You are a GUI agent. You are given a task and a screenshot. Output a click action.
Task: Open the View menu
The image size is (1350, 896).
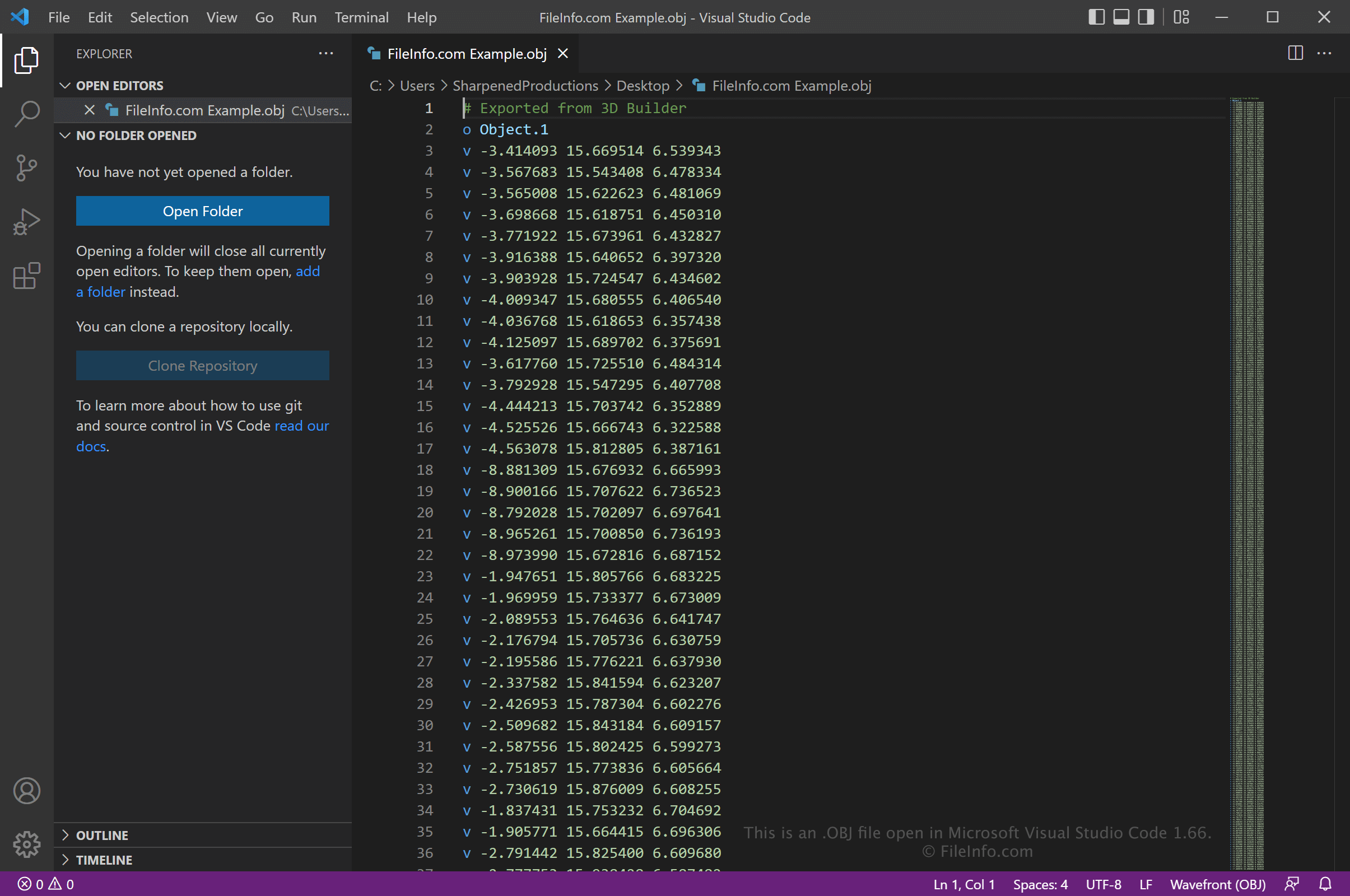pos(222,18)
